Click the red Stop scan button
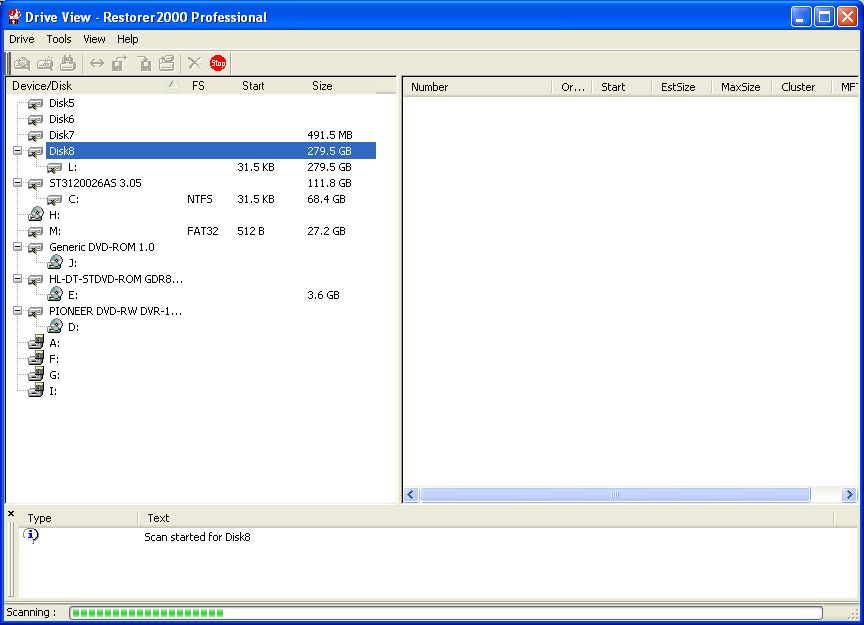864x625 pixels. click(218, 63)
